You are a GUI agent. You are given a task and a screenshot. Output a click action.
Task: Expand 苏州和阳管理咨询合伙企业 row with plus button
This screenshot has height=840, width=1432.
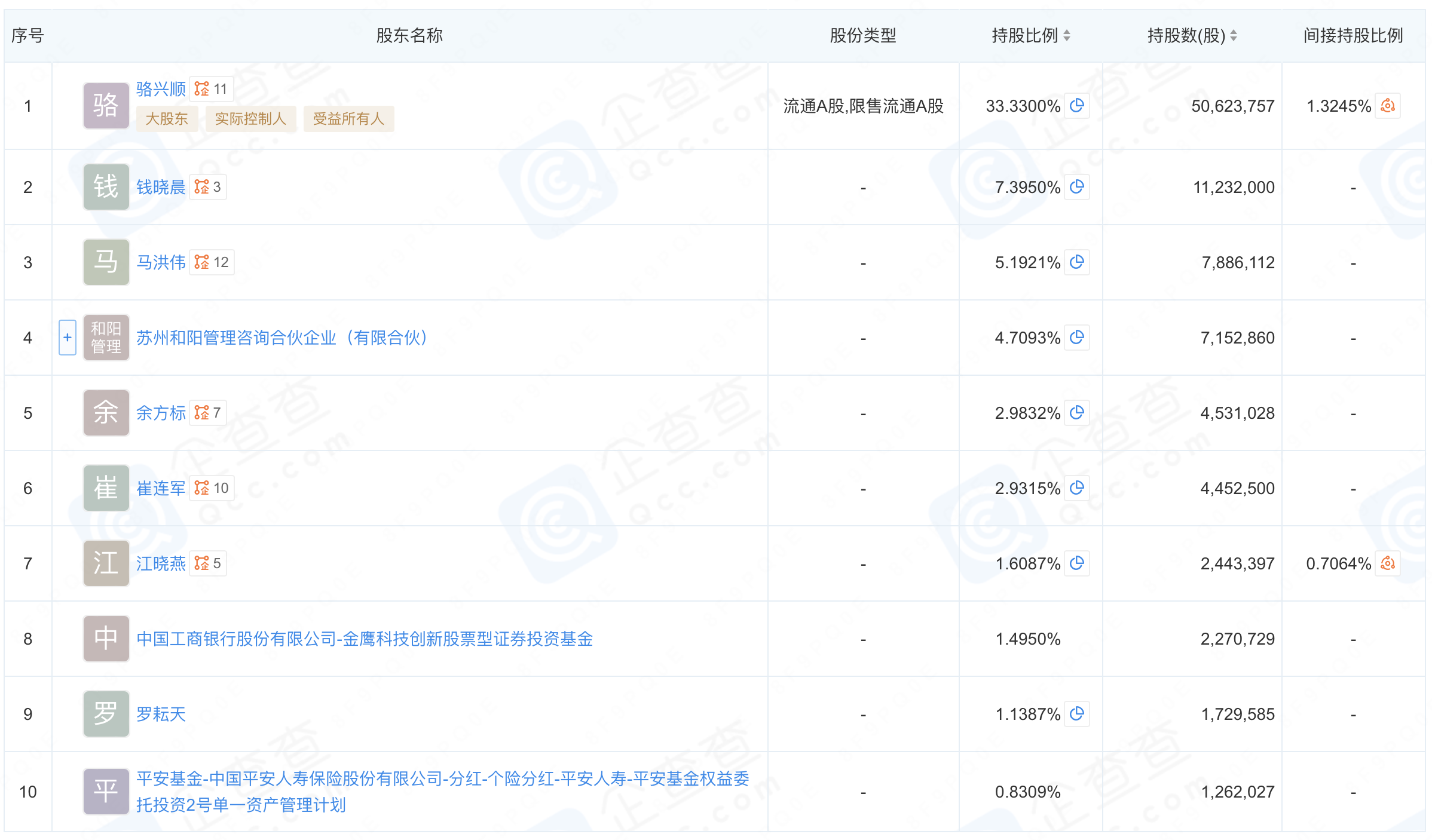(68, 338)
